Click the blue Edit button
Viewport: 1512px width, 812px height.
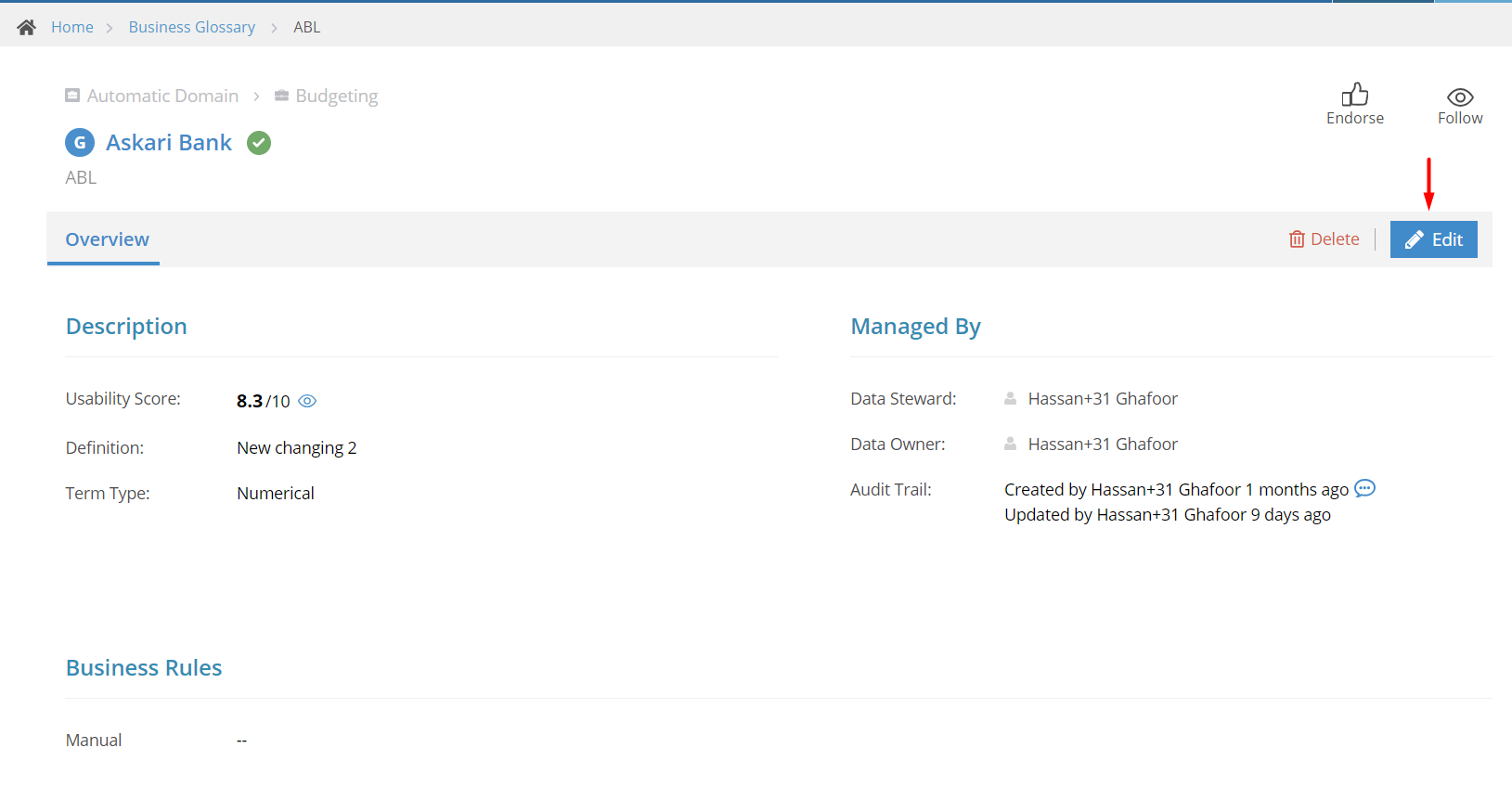click(1434, 239)
